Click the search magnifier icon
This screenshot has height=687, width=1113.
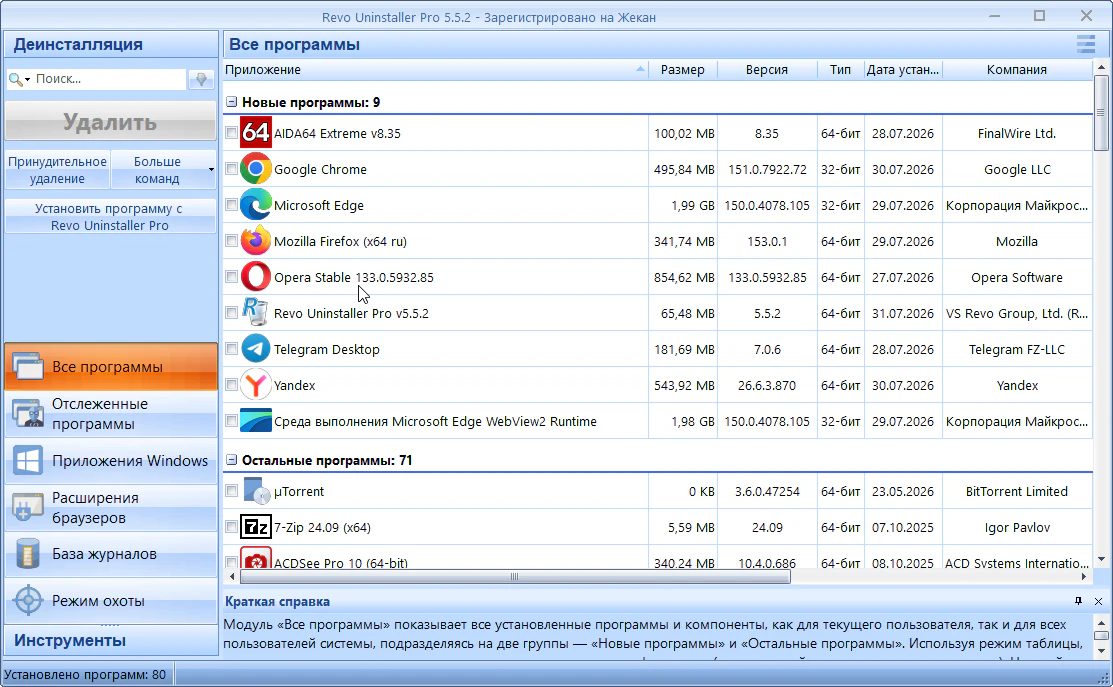(x=15, y=79)
